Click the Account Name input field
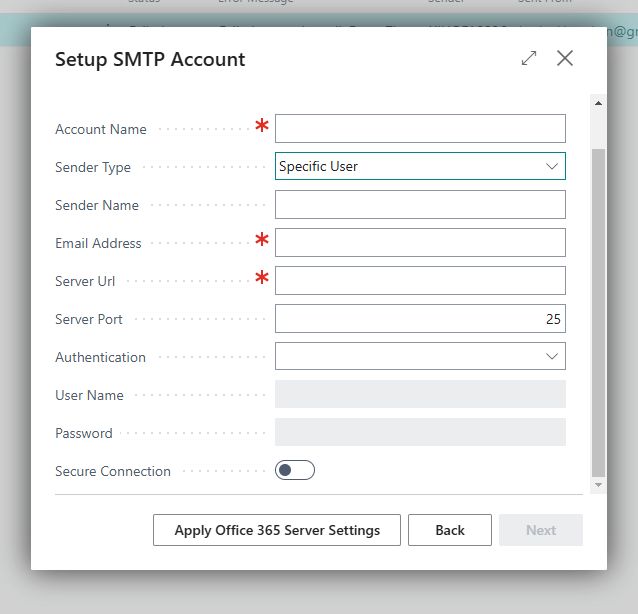Image resolution: width=638 pixels, height=614 pixels. coord(420,129)
